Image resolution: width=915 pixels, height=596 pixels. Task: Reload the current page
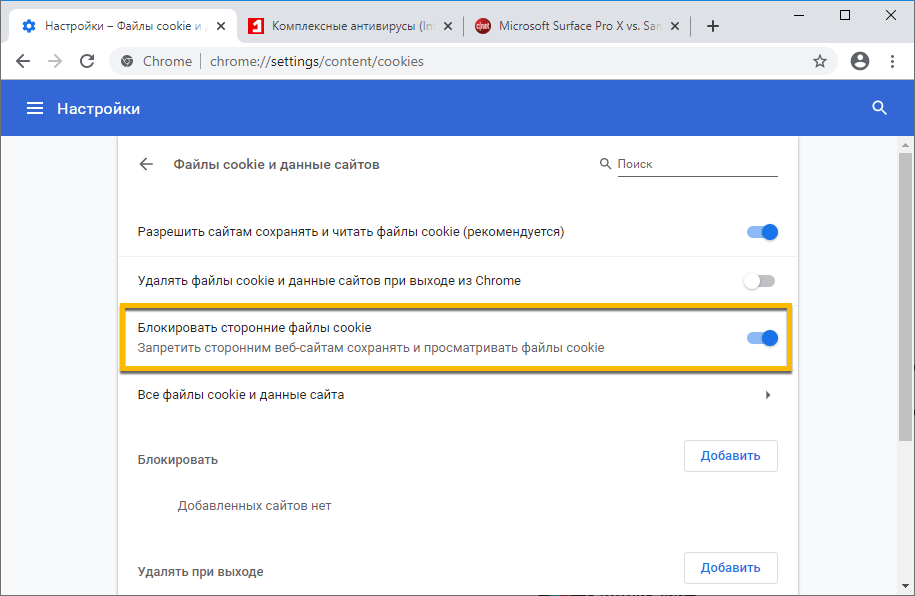[86, 61]
